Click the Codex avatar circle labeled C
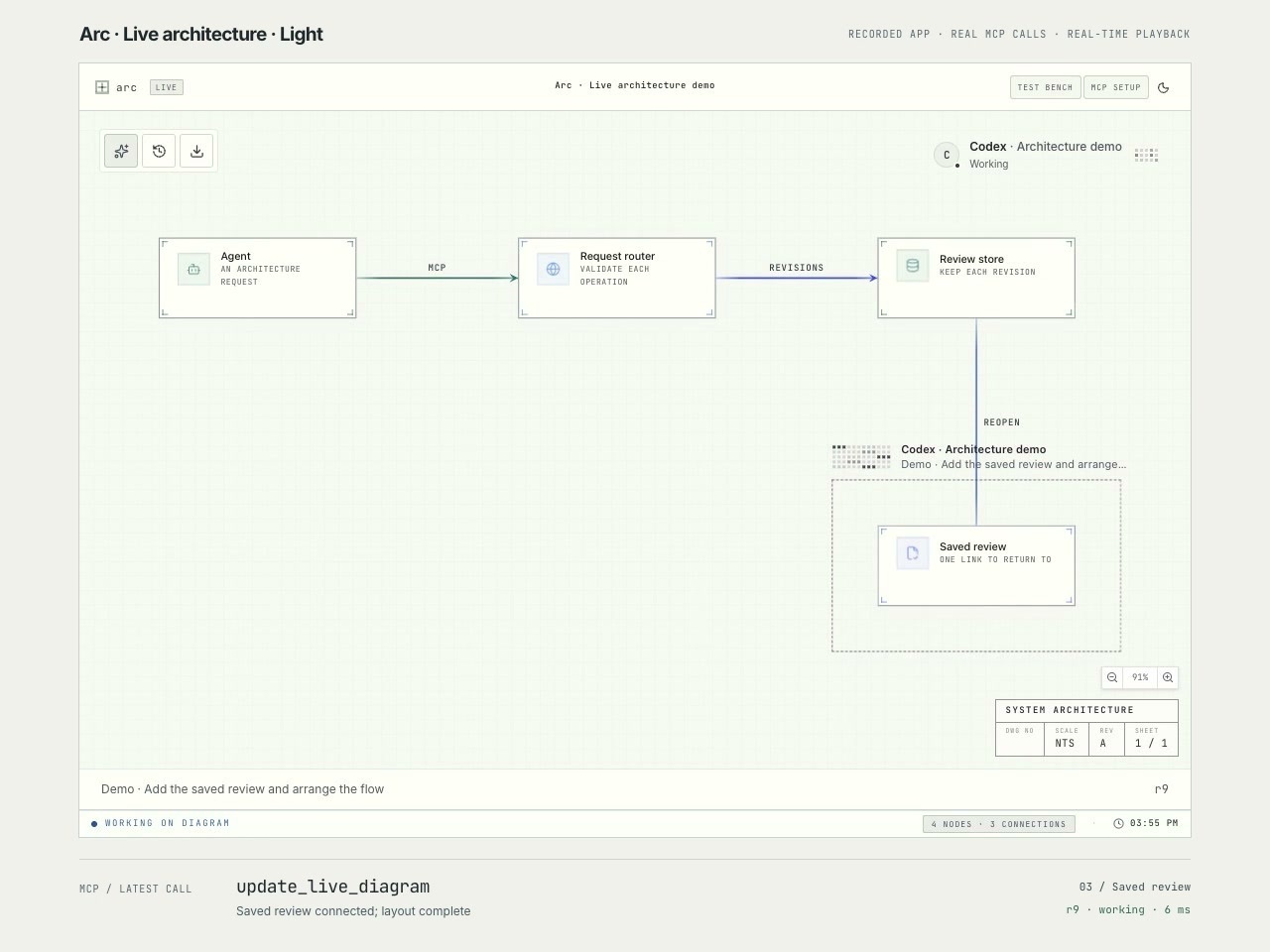Viewport: 1270px width, 952px height. [947, 155]
